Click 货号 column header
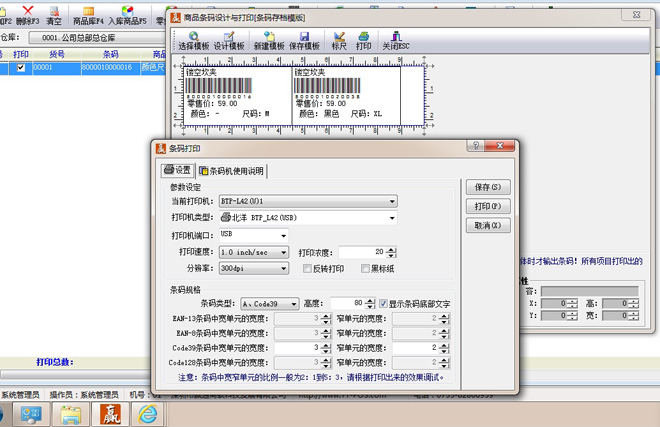Viewport: 660px width, 427px height. pyautogui.click(x=57, y=54)
